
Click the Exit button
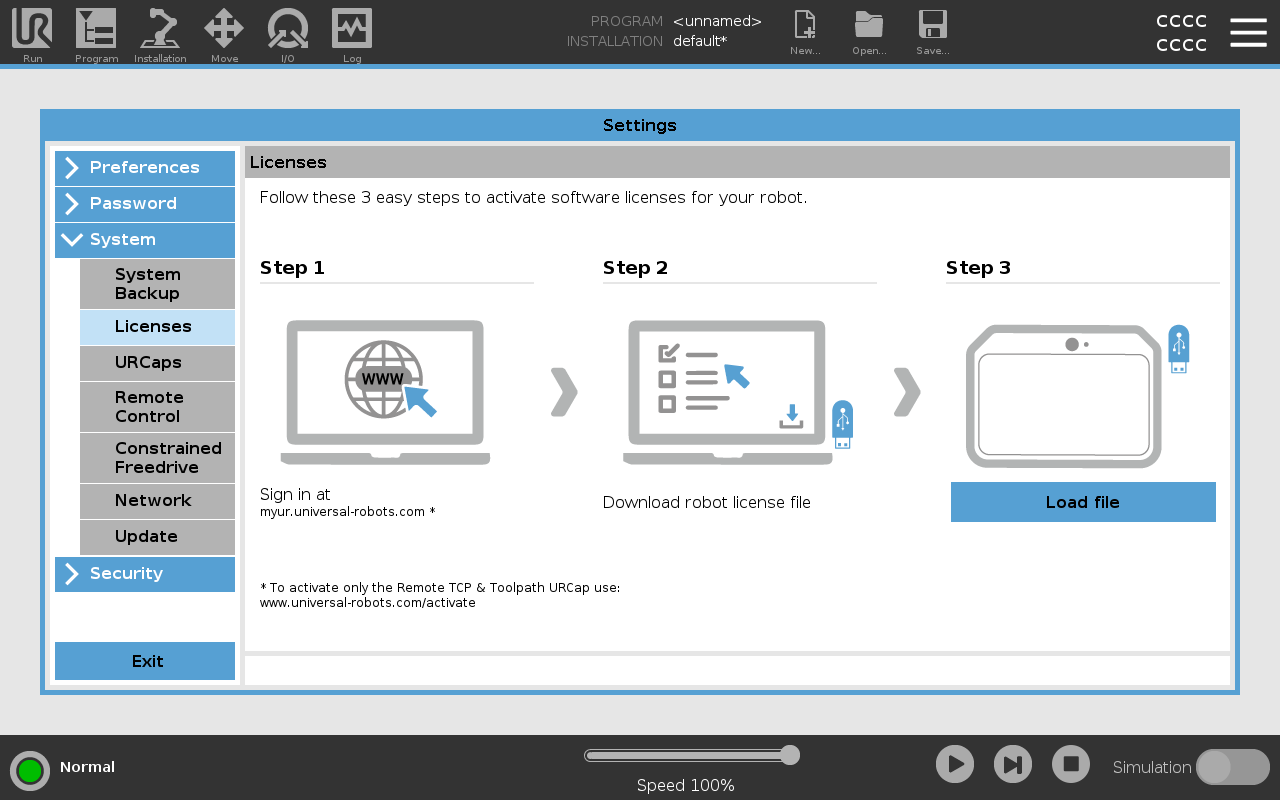[145, 661]
